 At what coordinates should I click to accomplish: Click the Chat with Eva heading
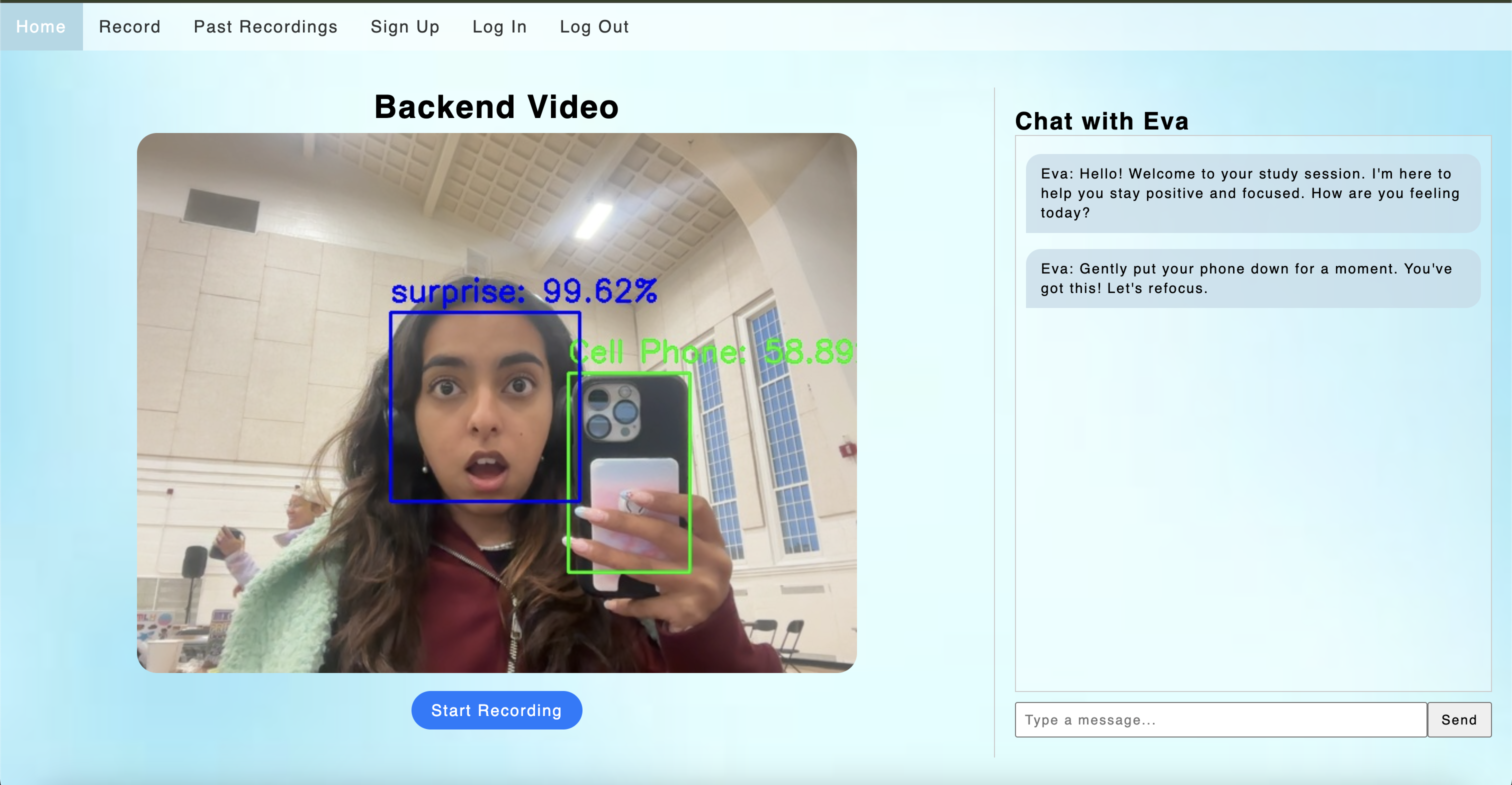tap(1101, 121)
